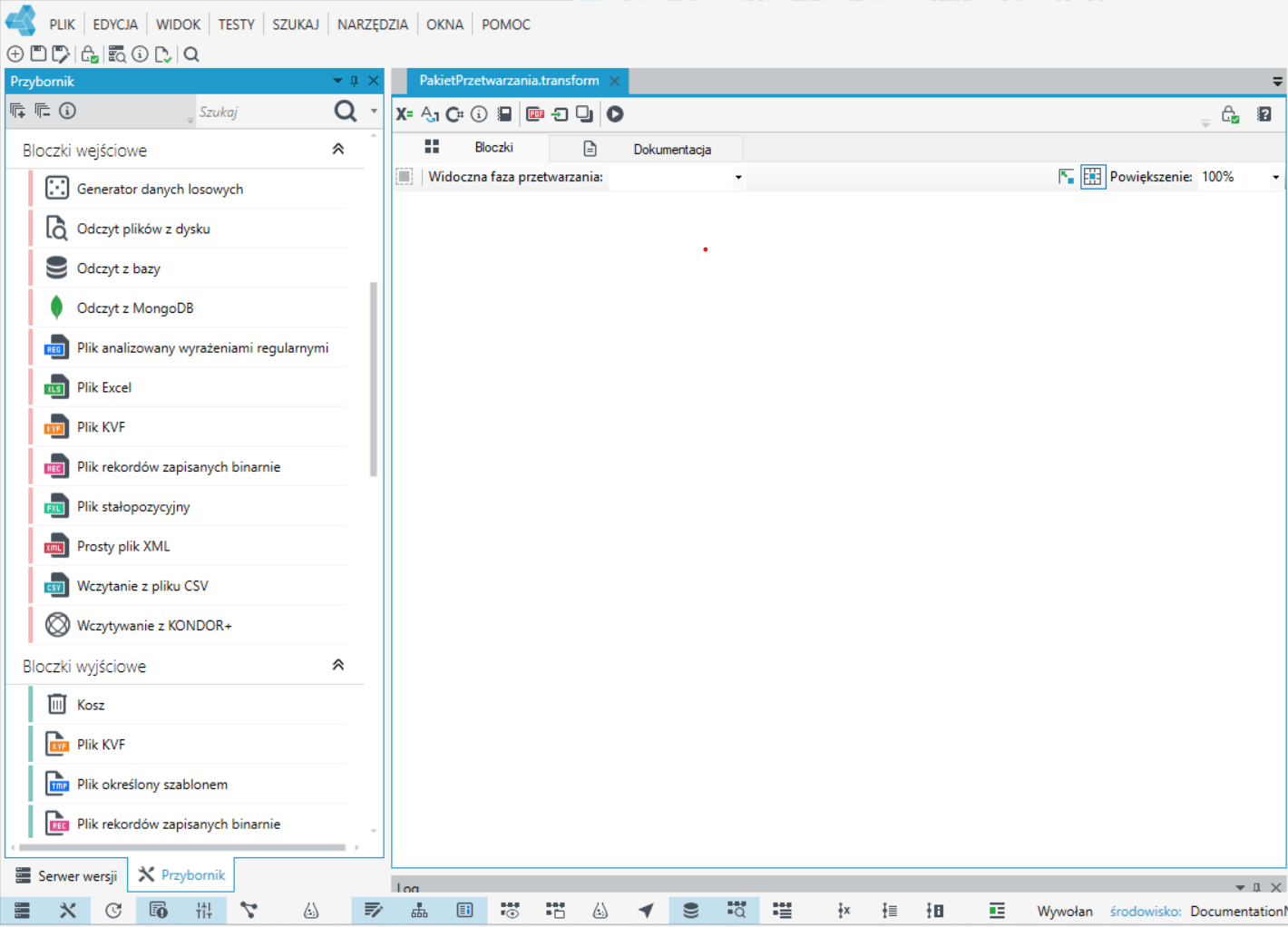Run the package with the play button

615,114
